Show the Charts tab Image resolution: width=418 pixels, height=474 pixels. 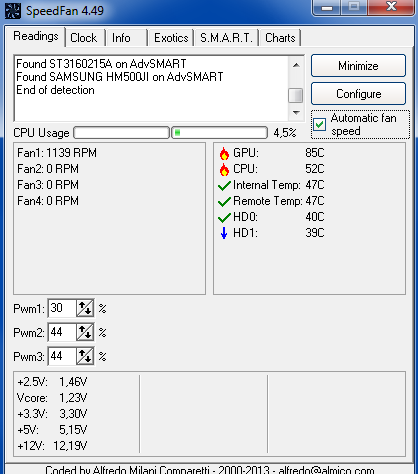pyautogui.click(x=280, y=38)
